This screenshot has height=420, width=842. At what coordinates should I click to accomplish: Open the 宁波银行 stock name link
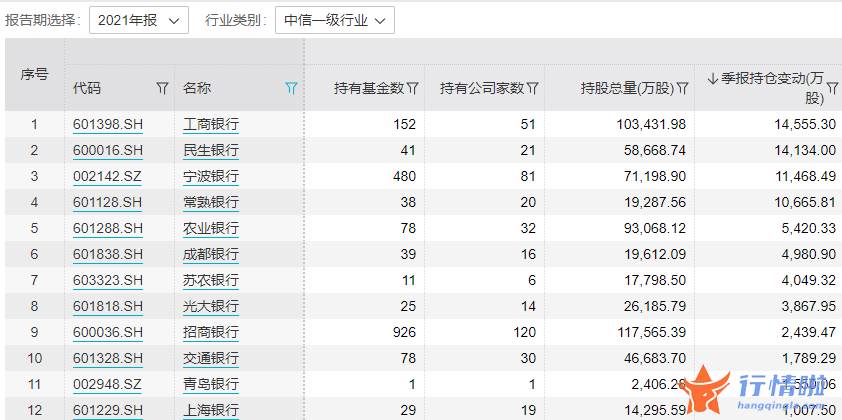tap(210, 176)
